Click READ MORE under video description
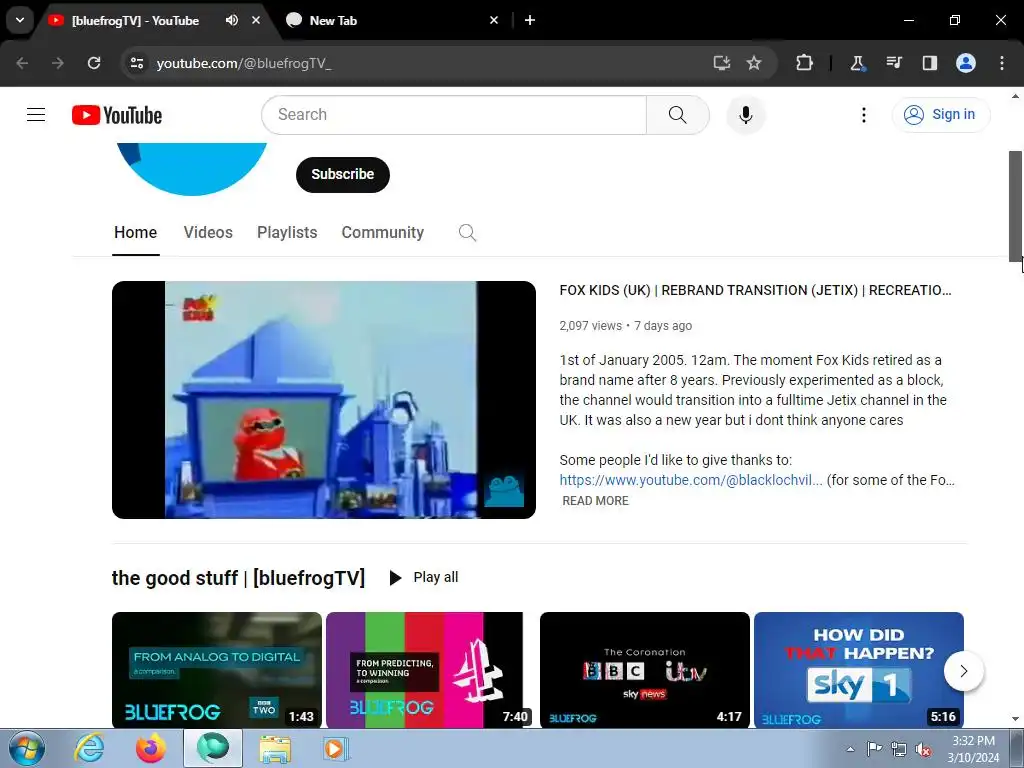The width and height of the screenshot is (1024, 768). tap(596, 501)
